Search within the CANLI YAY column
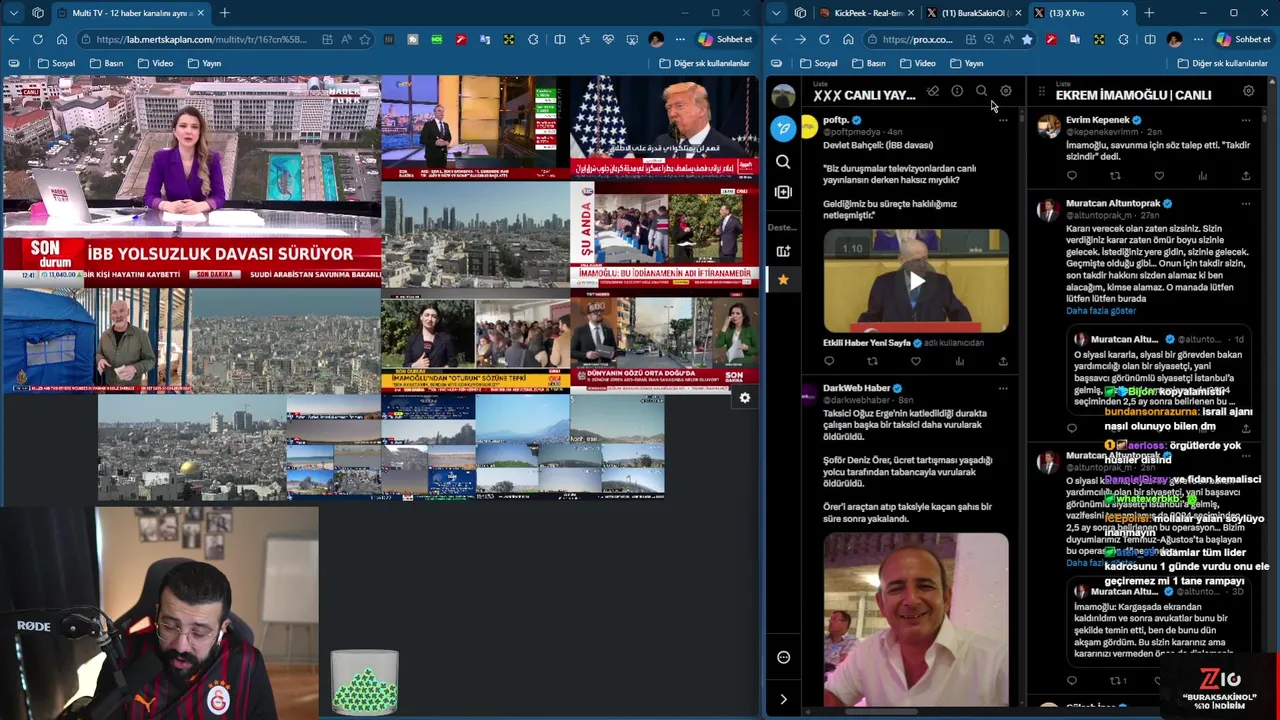This screenshot has width=1280, height=720. coord(981,92)
